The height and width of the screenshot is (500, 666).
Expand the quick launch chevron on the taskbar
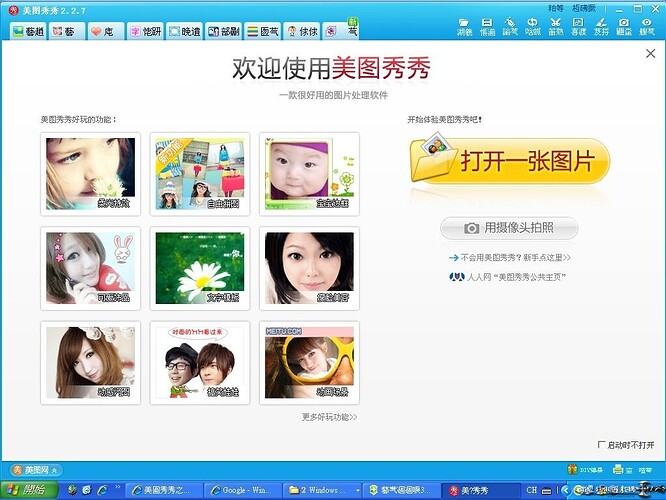pyautogui.click(x=118, y=487)
